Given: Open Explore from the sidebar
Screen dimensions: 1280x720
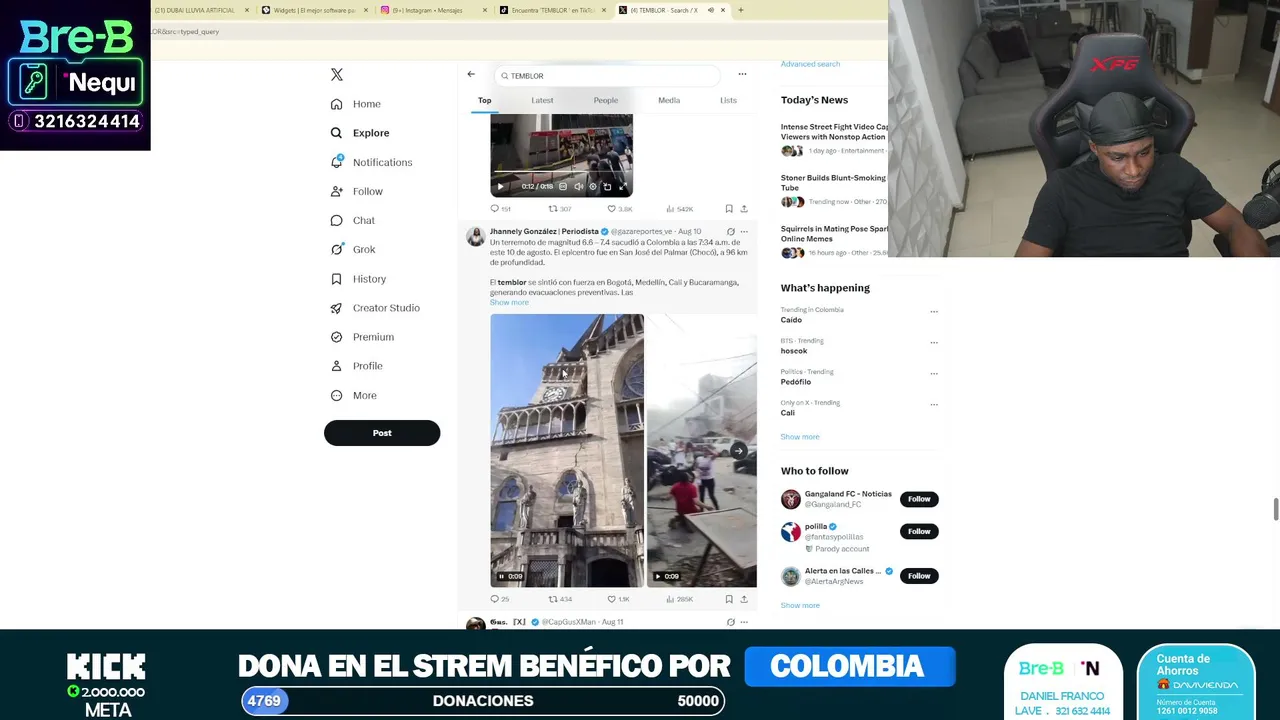Looking at the screenshot, I should pos(360,133).
